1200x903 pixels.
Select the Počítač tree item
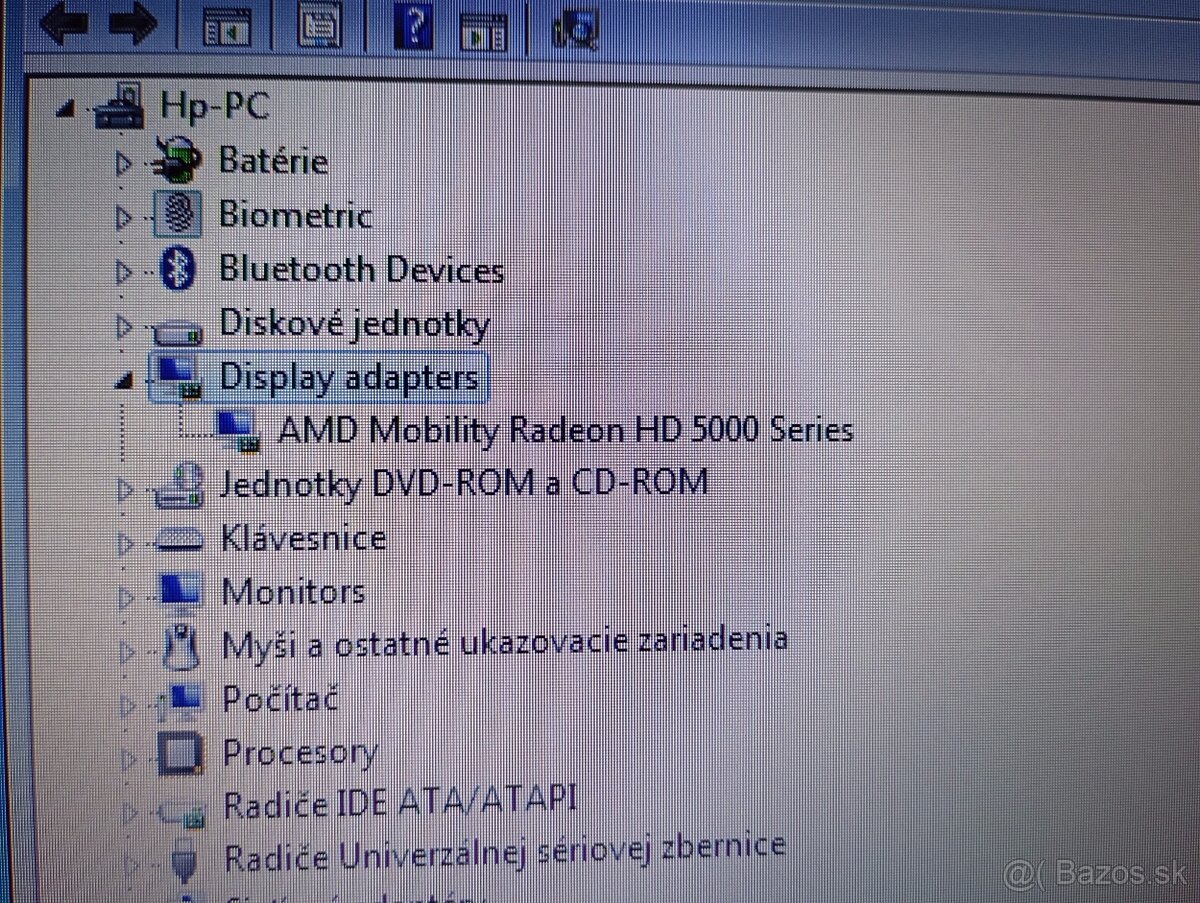280,698
